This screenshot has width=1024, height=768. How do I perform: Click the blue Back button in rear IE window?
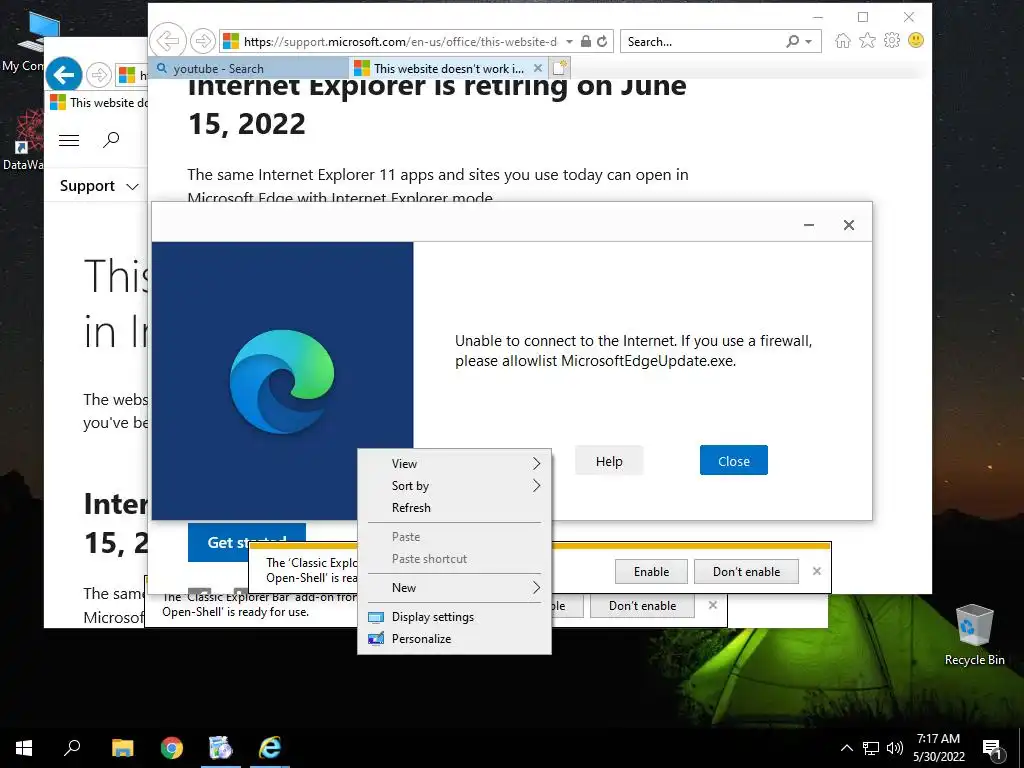(x=64, y=75)
